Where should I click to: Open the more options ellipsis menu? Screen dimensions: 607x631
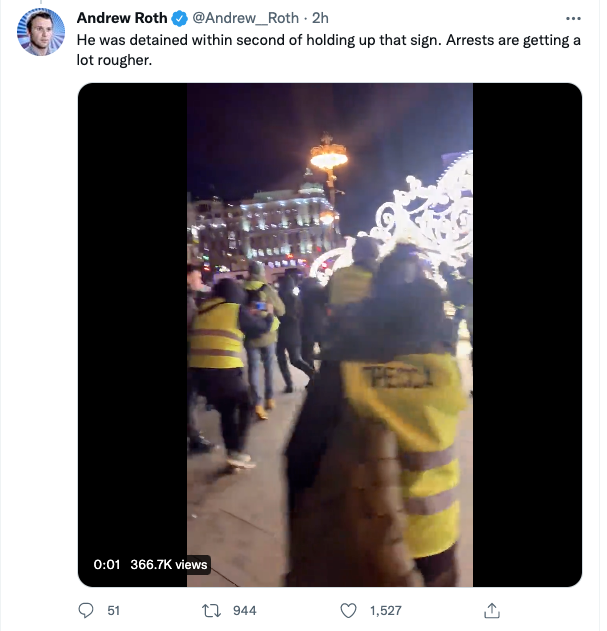coord(572,18)
